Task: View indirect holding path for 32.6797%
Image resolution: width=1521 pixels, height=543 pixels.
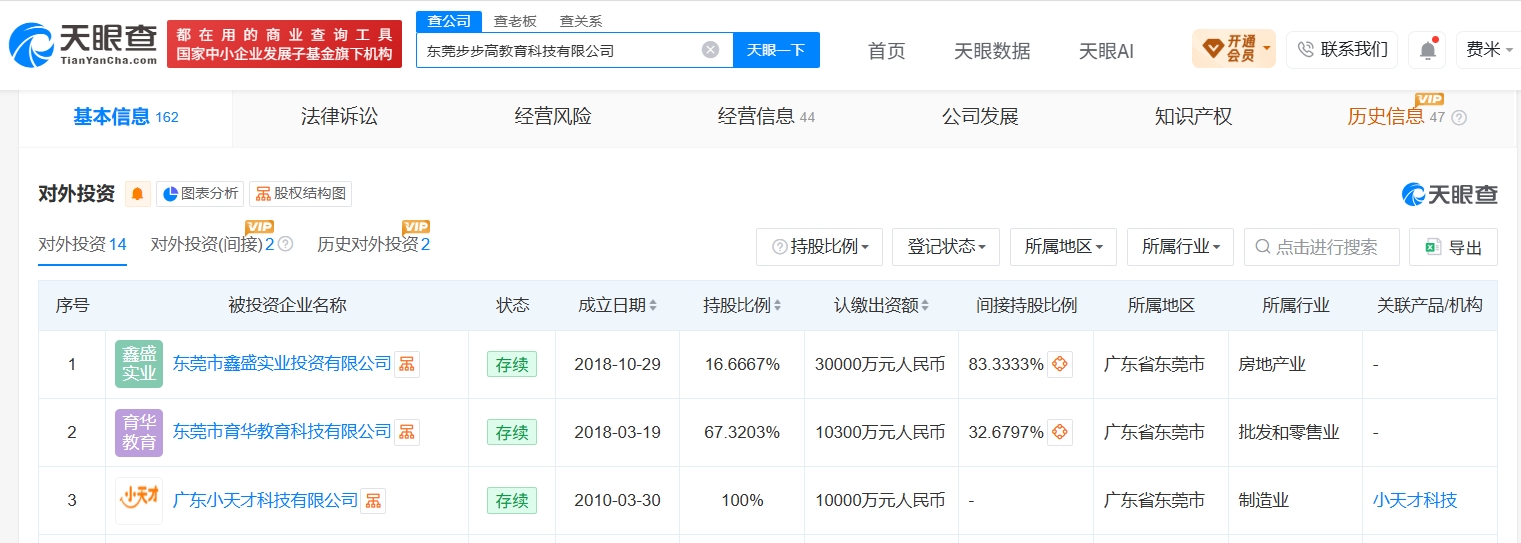Action: point(1060,433)
